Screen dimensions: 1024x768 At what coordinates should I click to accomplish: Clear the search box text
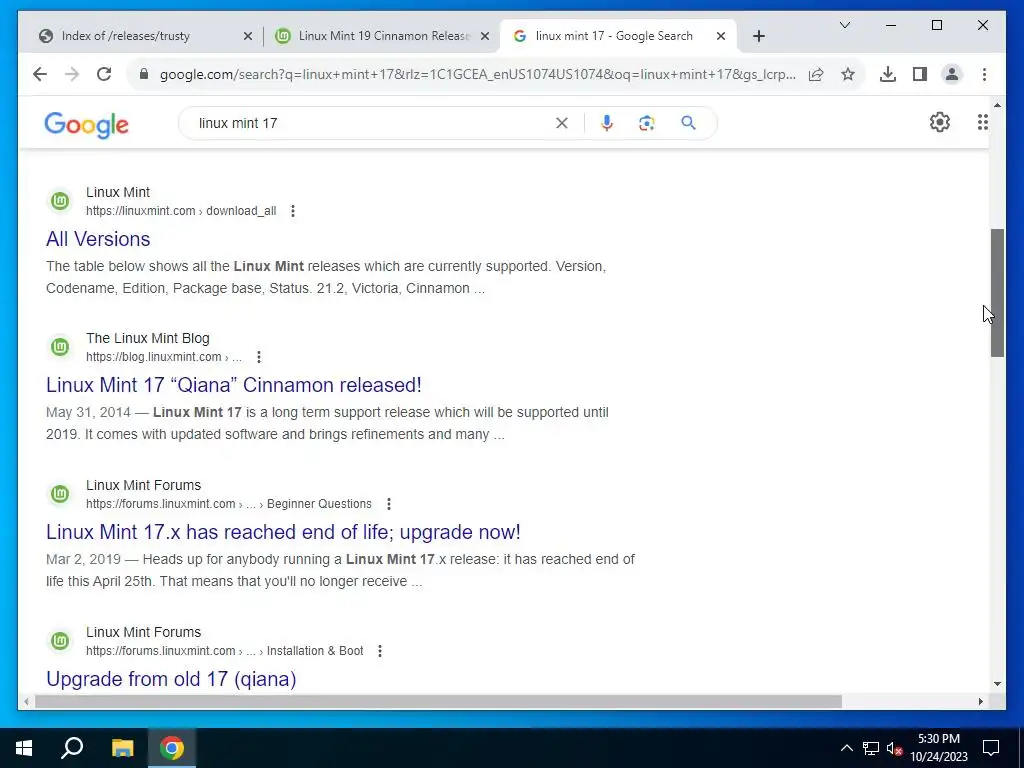(562, 123)
